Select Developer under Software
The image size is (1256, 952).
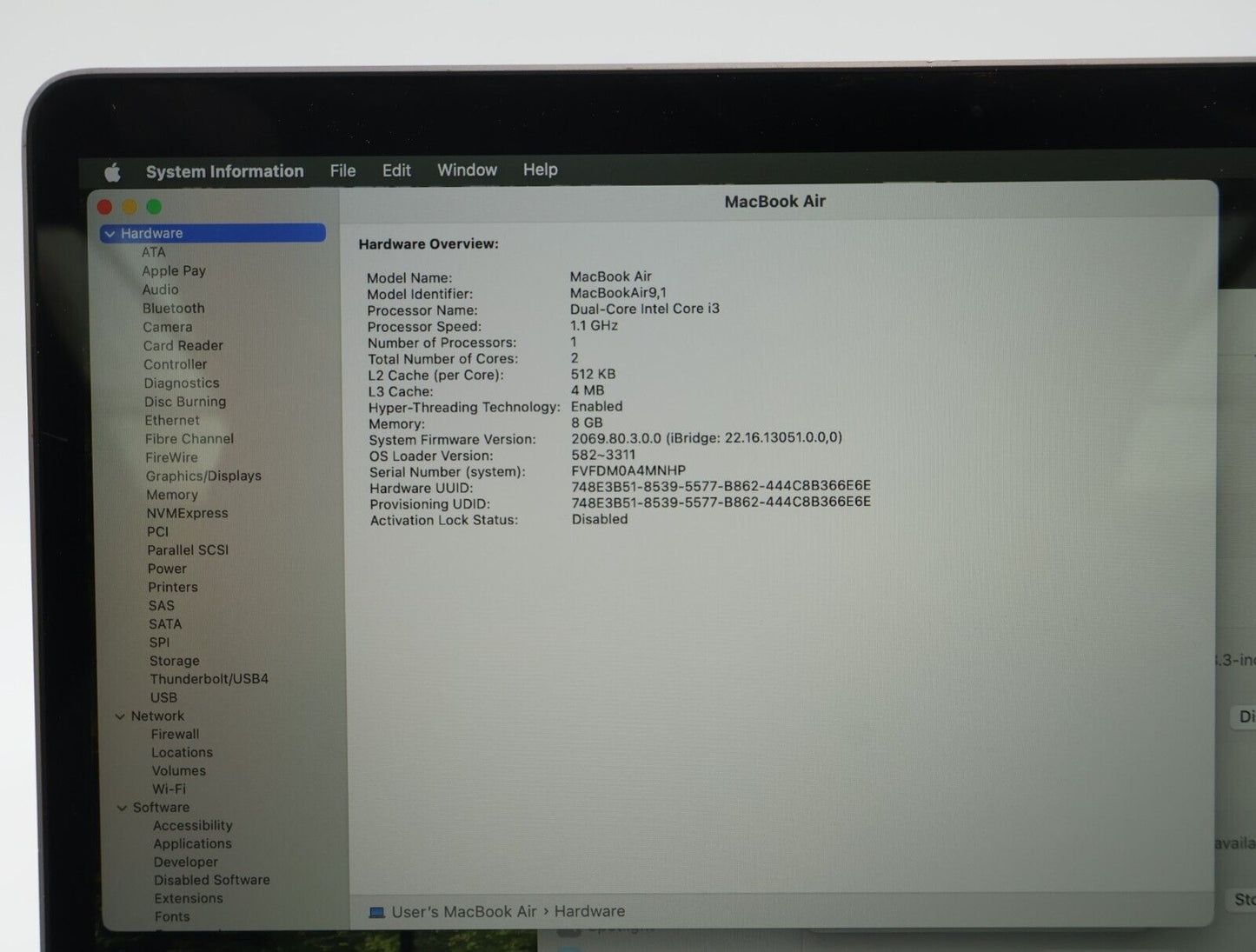coord(186,862)
